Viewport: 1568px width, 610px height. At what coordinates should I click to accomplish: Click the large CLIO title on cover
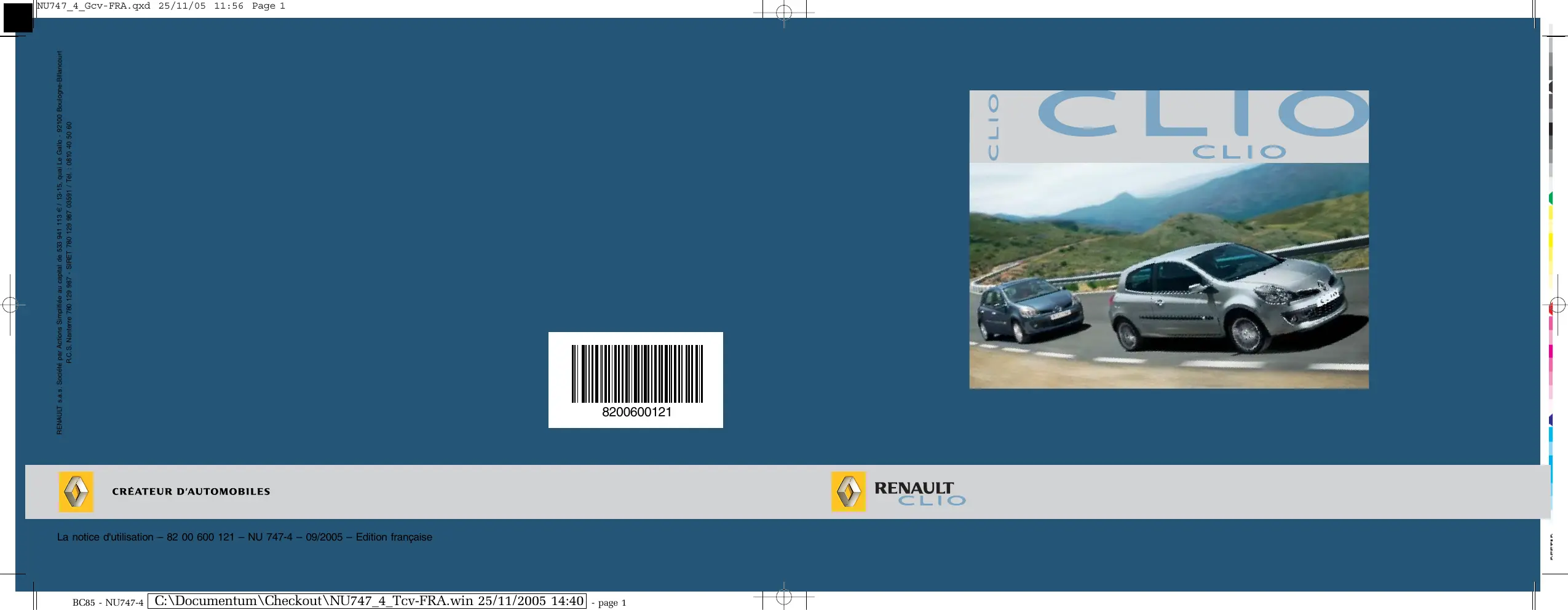point(1202,114)
